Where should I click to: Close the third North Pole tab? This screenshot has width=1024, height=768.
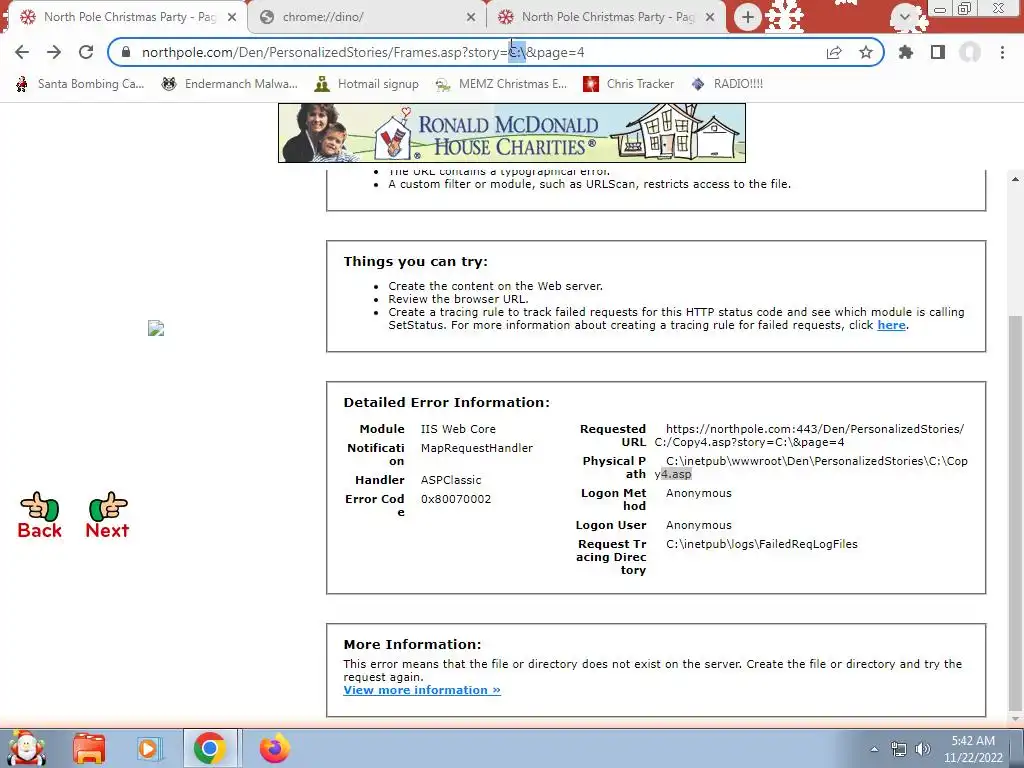click(x=711, y=18)
